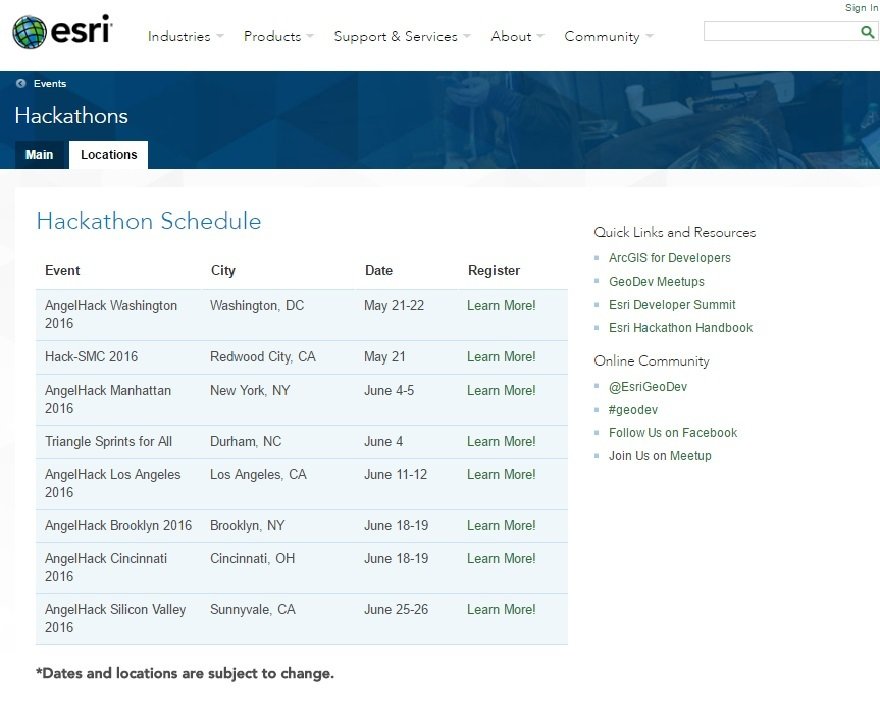Click the search magnifier icon
This screenshot has width=880, height=726.
pyautogui.click(x=867, y=32)
